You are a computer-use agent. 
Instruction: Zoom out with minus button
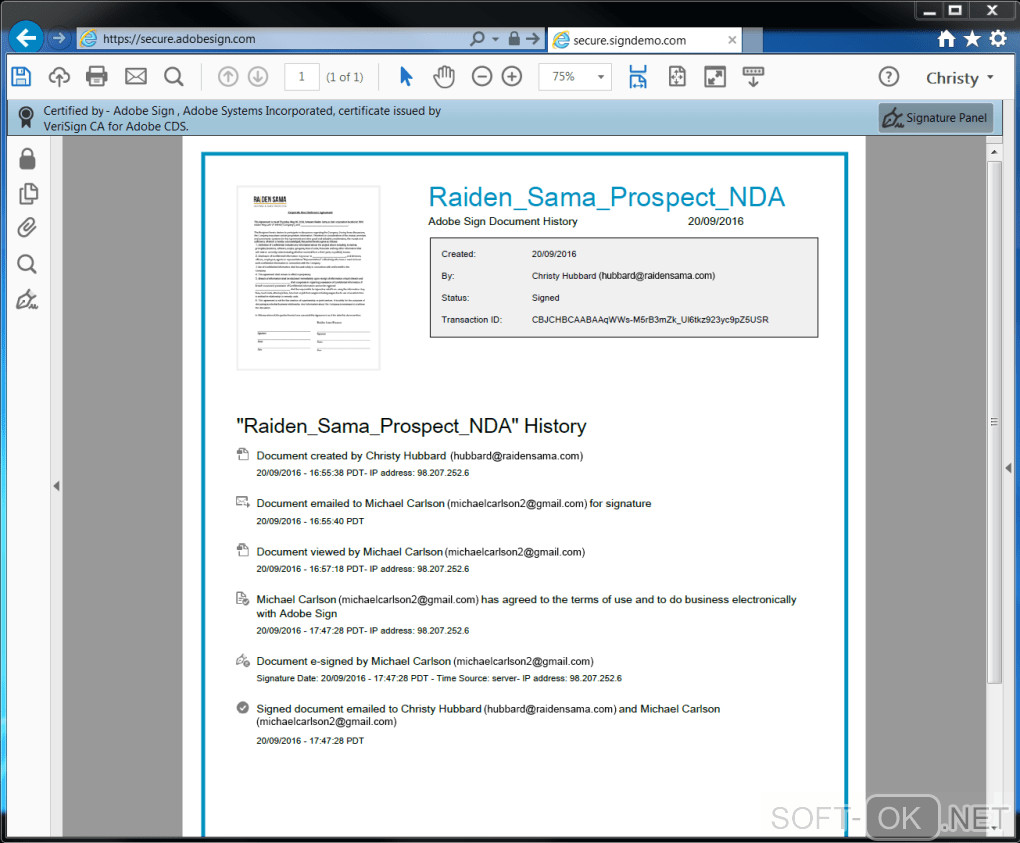(x=481, y=77)
